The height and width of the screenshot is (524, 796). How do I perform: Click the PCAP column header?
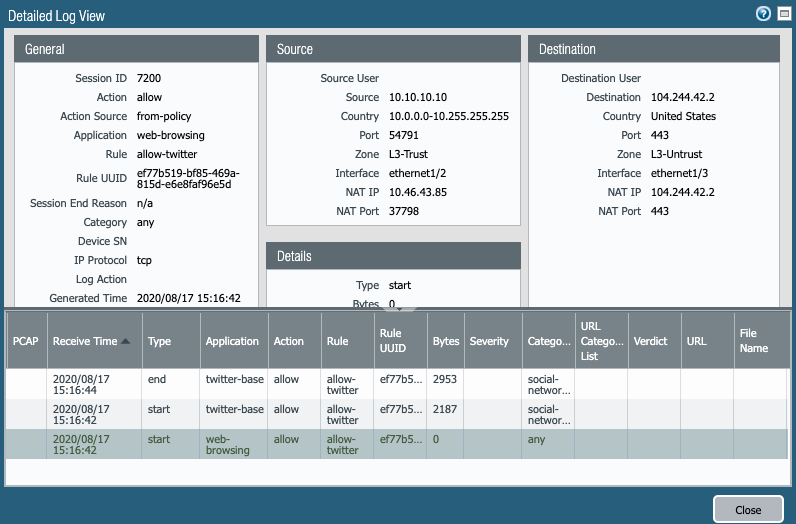pos(25,341)
